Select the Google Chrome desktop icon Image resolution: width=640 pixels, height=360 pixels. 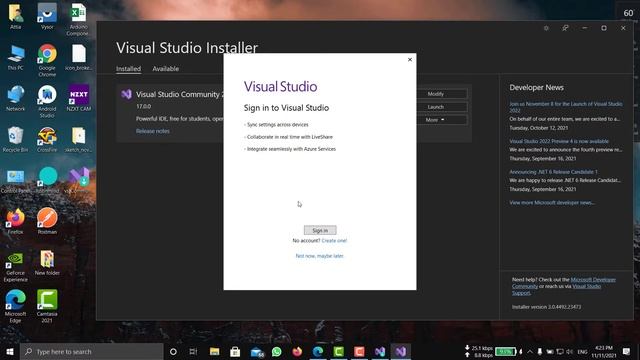47,60
